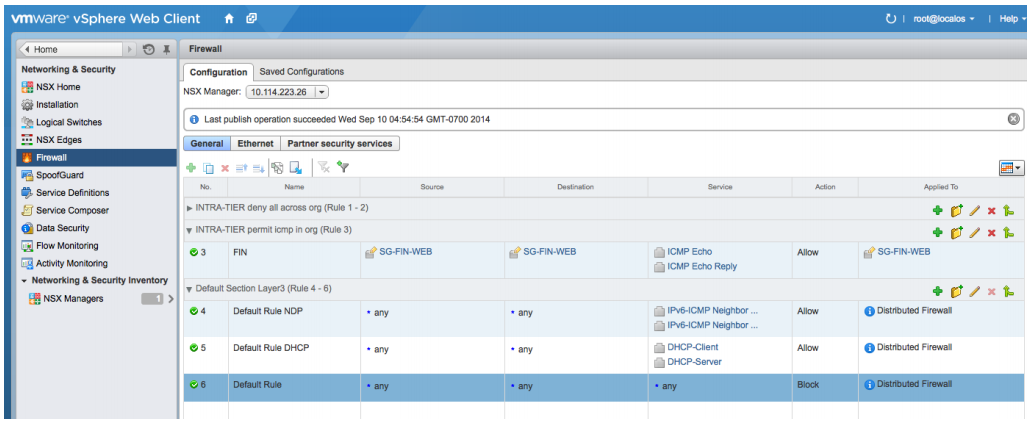Edit Default Section Layer3 with pencil icon

(x=975, y=291)
